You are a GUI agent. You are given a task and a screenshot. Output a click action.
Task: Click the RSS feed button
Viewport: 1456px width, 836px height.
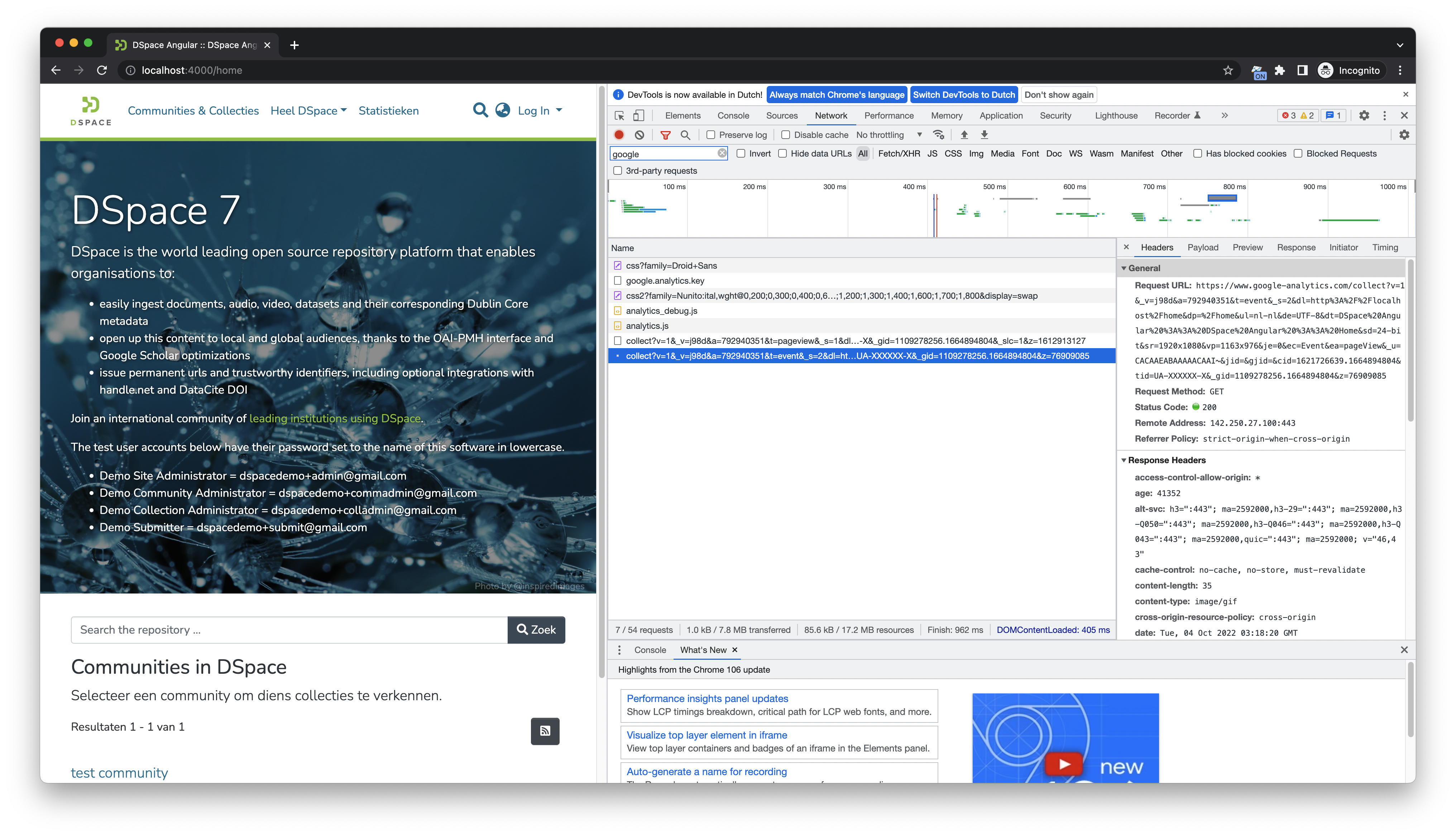pyautogui.click(x=545, y=731)
